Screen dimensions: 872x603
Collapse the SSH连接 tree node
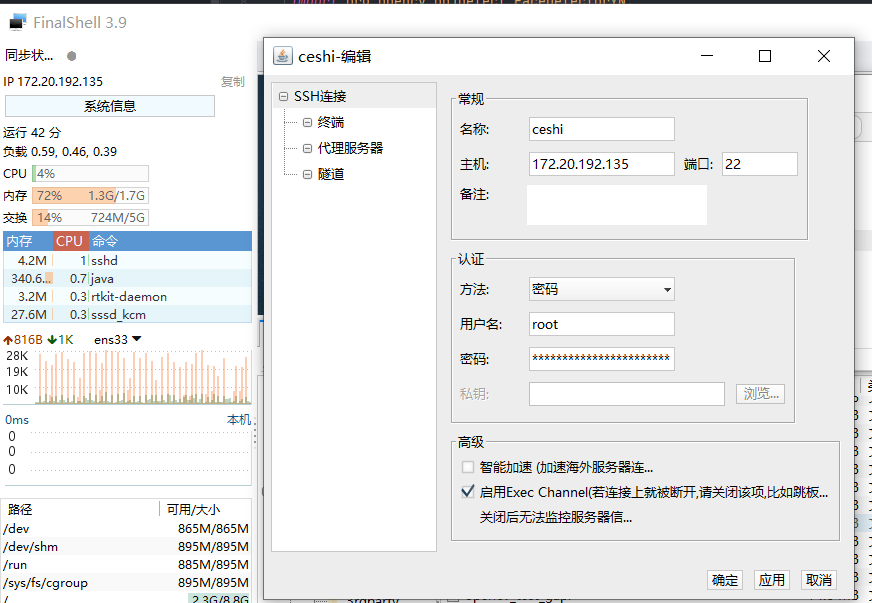point(284,96)
